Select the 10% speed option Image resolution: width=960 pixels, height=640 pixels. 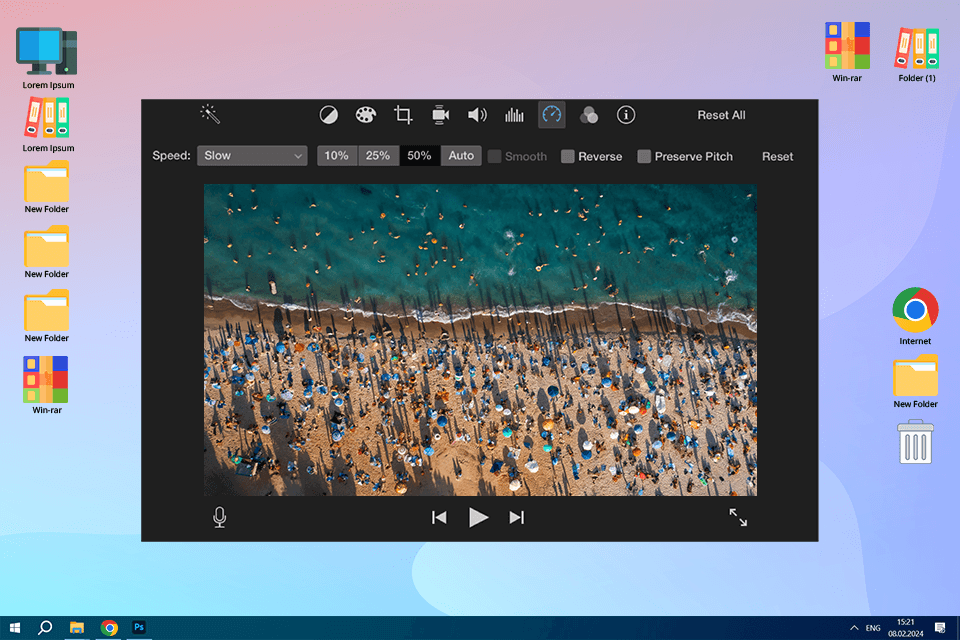tap(337, 156)
